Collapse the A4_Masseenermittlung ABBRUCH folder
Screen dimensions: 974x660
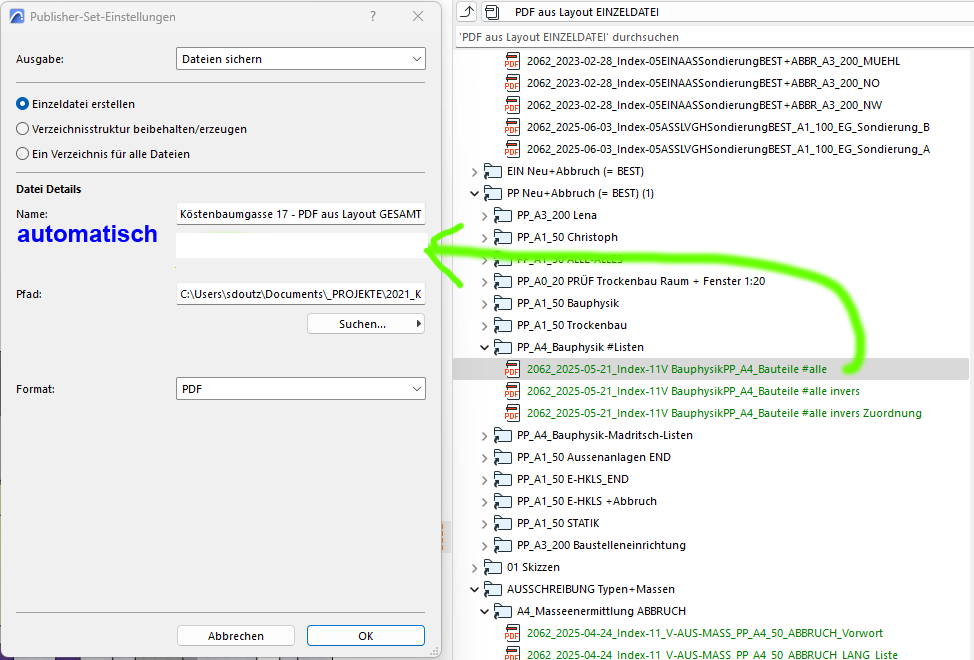pos(485,611)
